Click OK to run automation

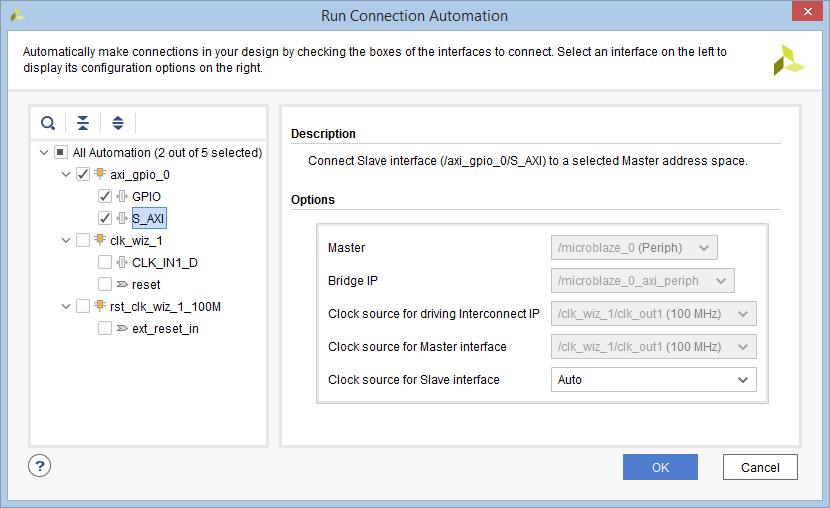(660, 467)
